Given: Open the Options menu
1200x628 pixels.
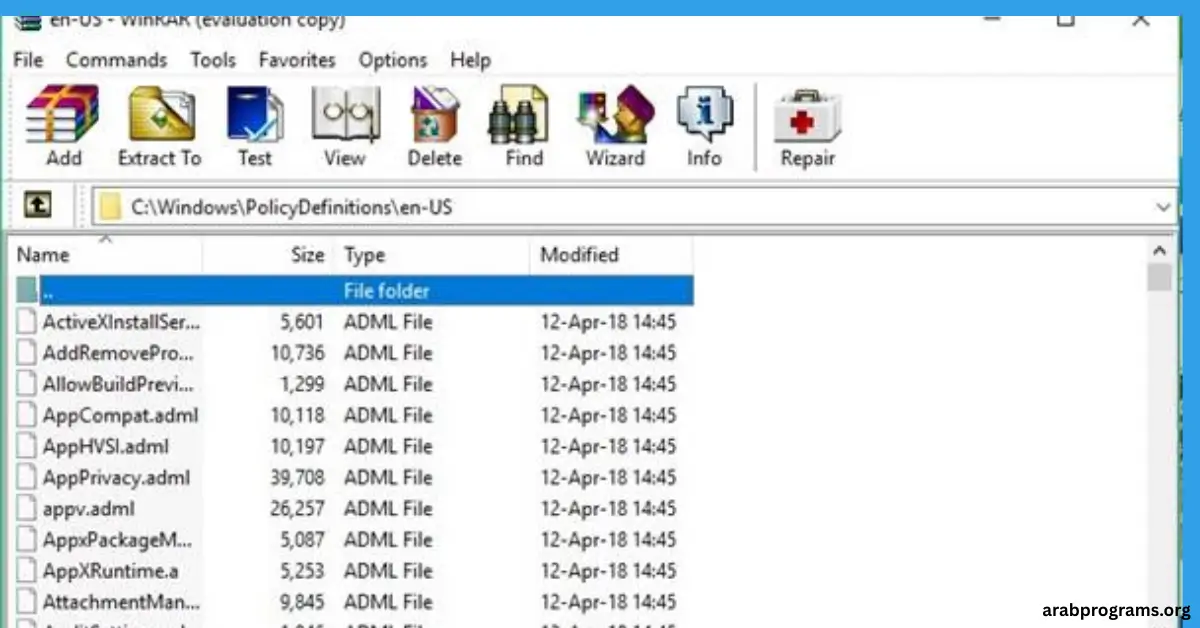Looking at the screenshot, I should 393,60.
